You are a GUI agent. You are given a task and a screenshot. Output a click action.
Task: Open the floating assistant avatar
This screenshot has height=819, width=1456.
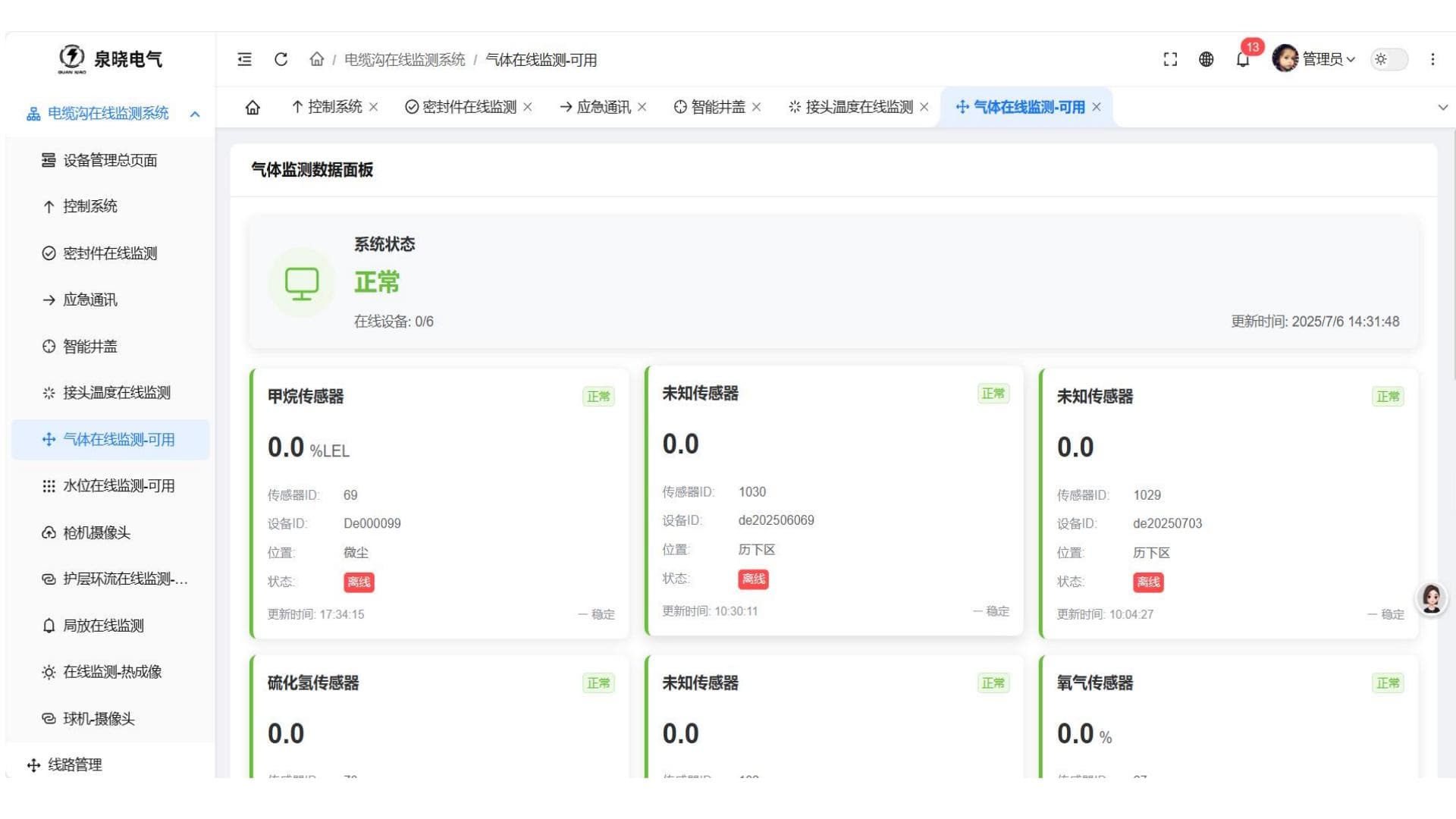coord(1431,599)
